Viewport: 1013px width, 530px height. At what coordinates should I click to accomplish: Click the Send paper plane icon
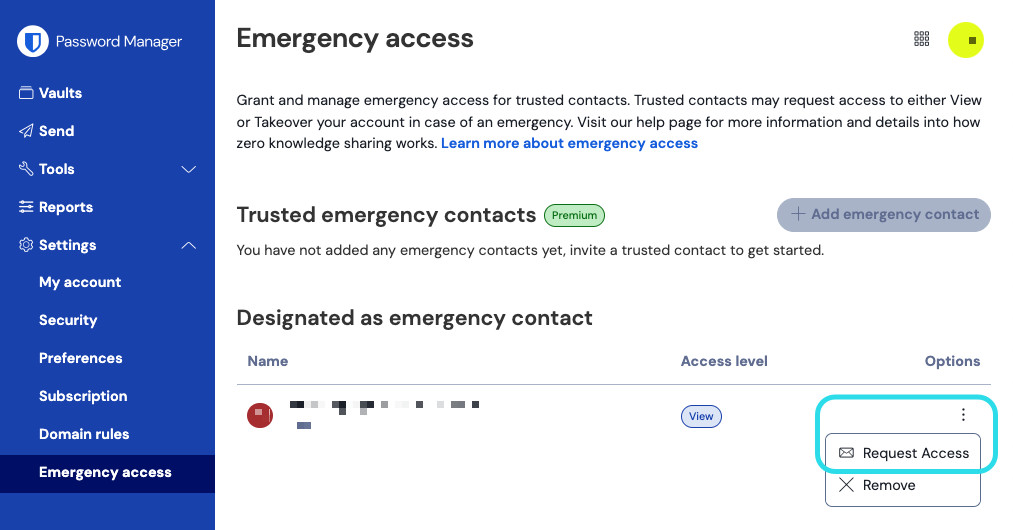pyautogui.click(x=26, y=131)
